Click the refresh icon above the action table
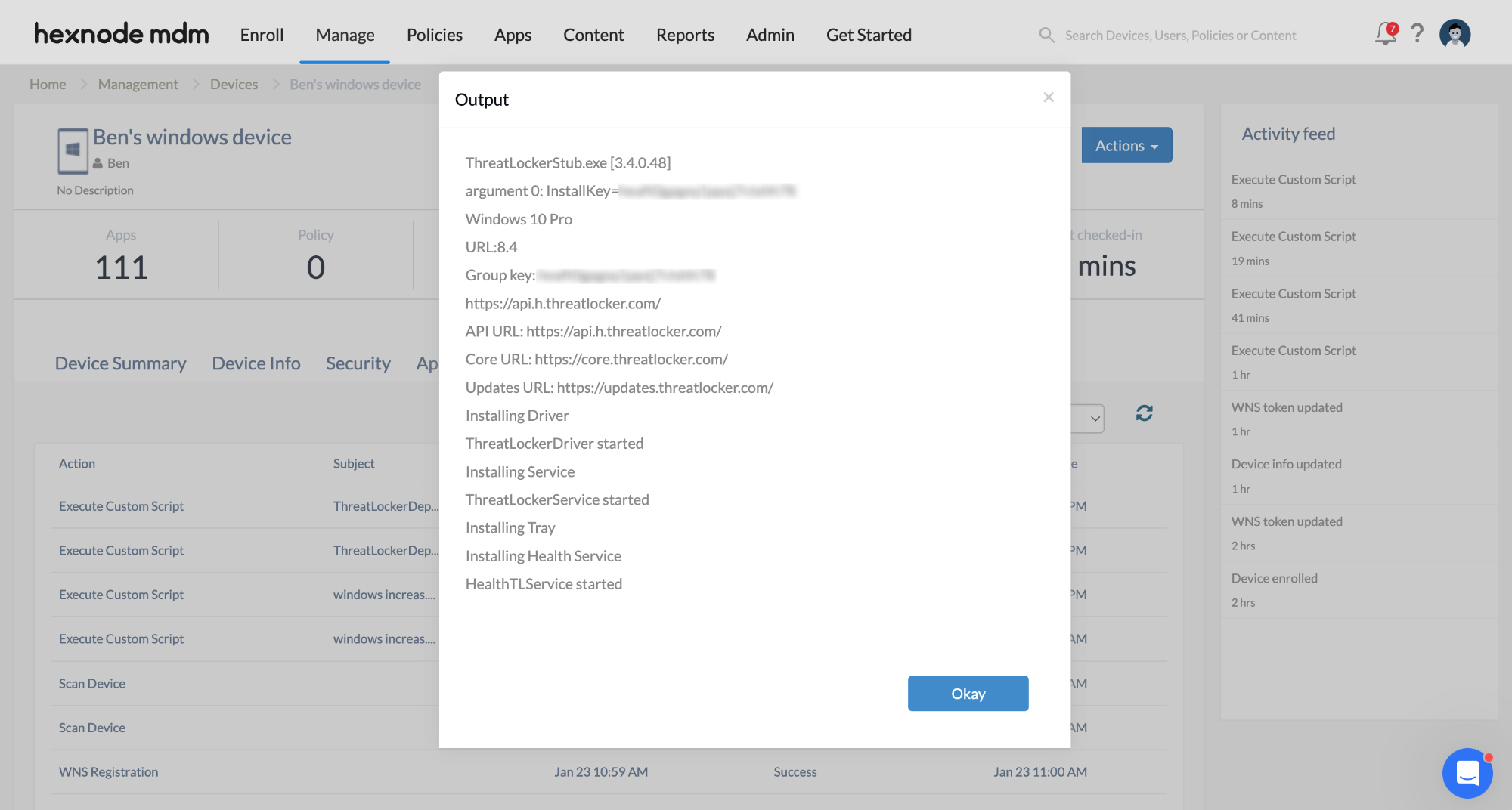This screenshot has width=1512, height=810. [x=1145, y=413]
